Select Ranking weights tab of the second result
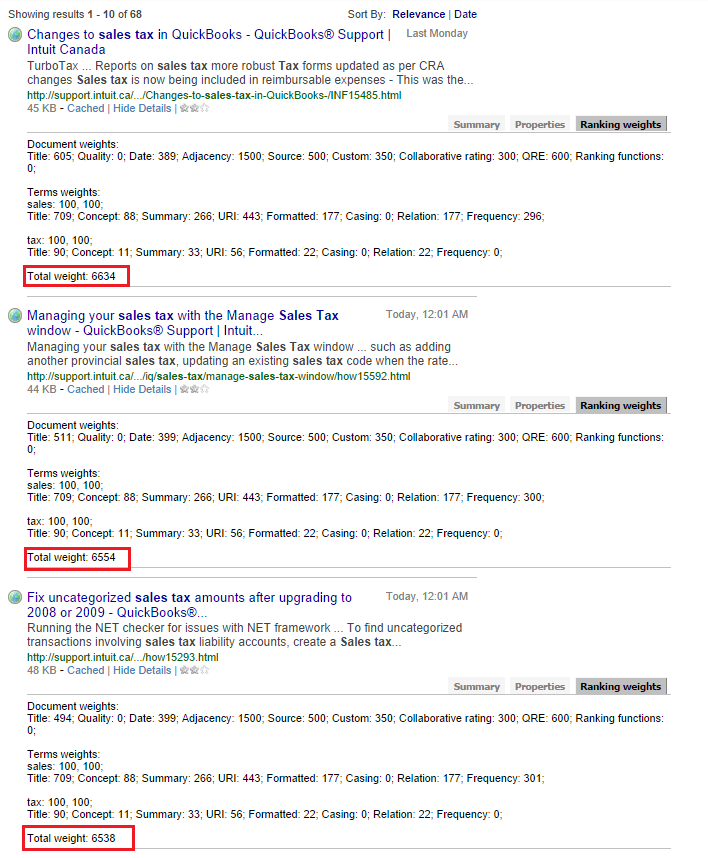 pyautogui.click(x=620, y=405)
